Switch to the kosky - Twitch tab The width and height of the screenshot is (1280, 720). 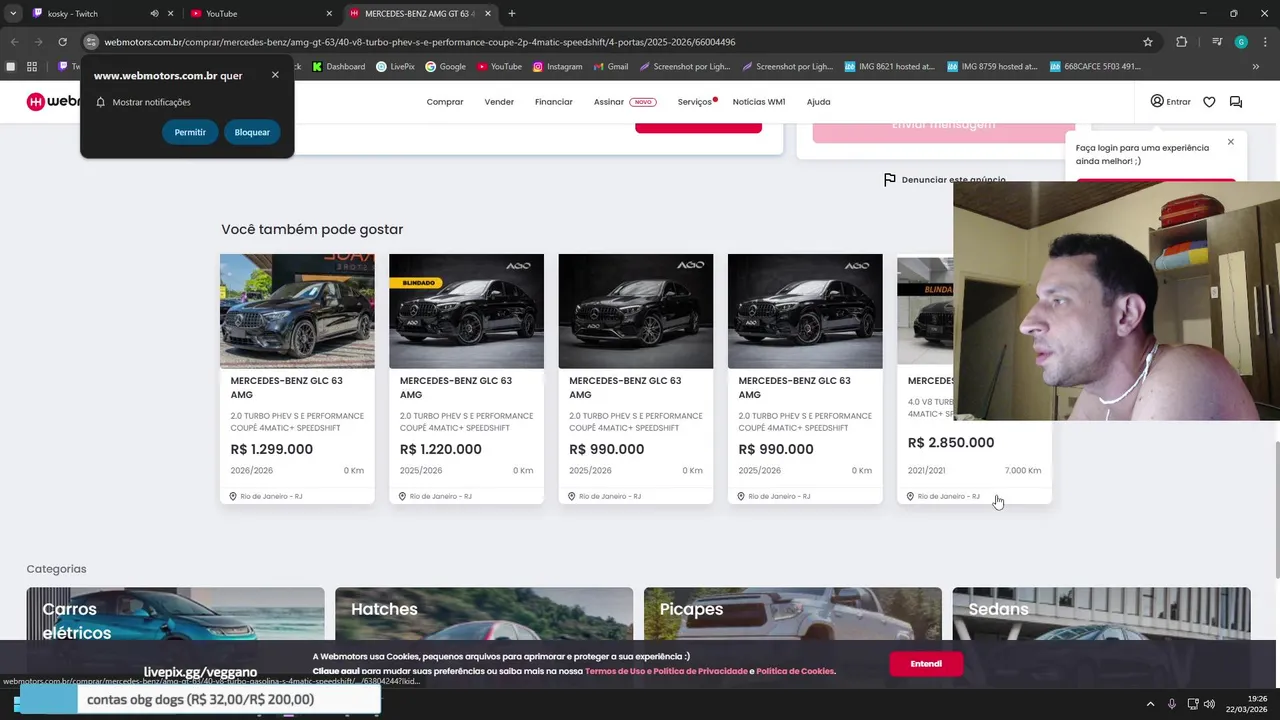click(73, 14)
